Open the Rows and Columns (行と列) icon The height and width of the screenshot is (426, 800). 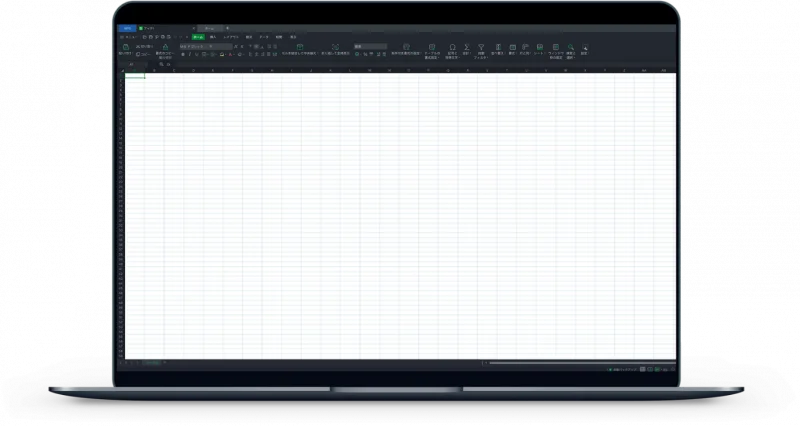[x=525, y=47]
